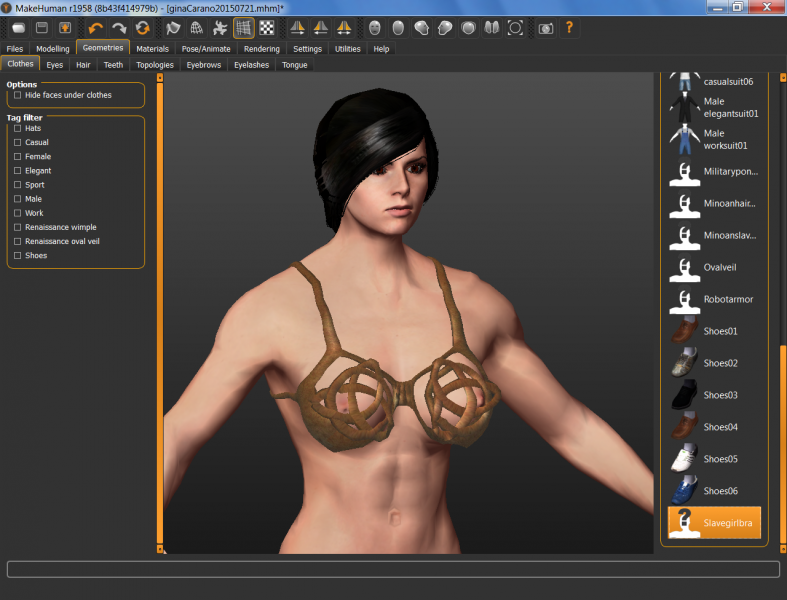Click the Undo arrow icon
787x600 pixels.
click(x=96, y=28)
